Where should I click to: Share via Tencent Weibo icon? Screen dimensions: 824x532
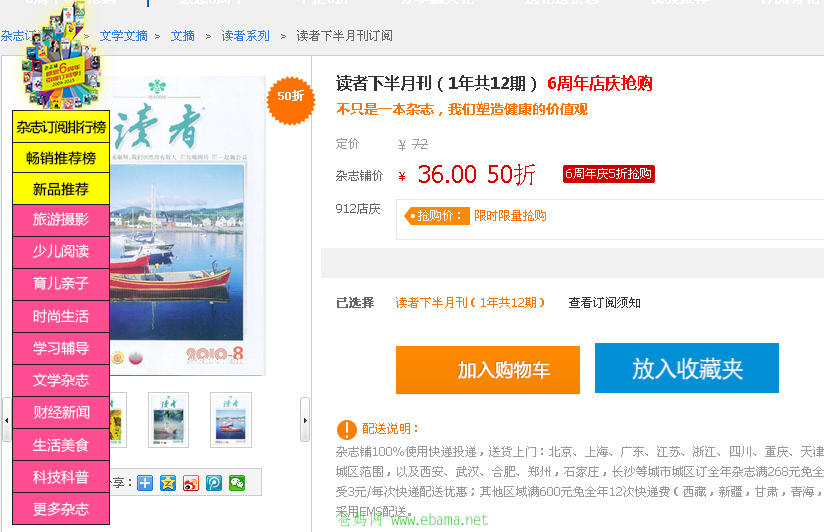[214, 483]
